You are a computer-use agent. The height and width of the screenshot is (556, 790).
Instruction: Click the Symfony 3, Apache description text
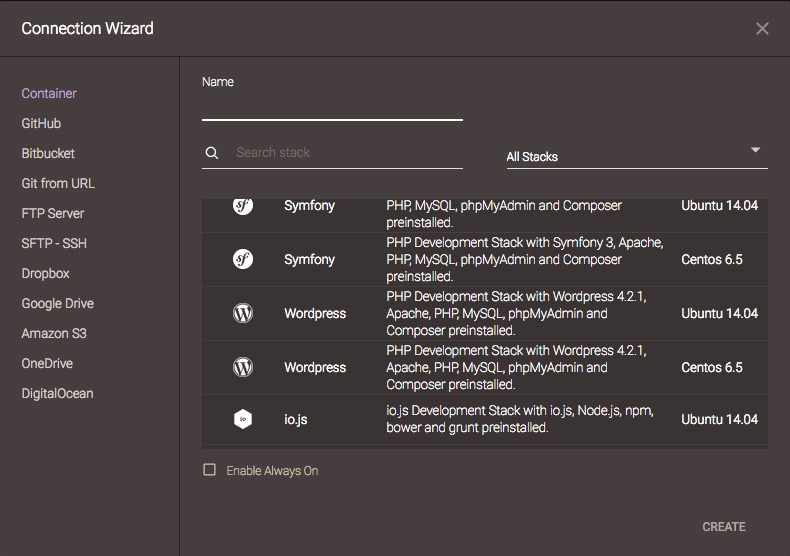pyautogui.click(x=525, y=259)
